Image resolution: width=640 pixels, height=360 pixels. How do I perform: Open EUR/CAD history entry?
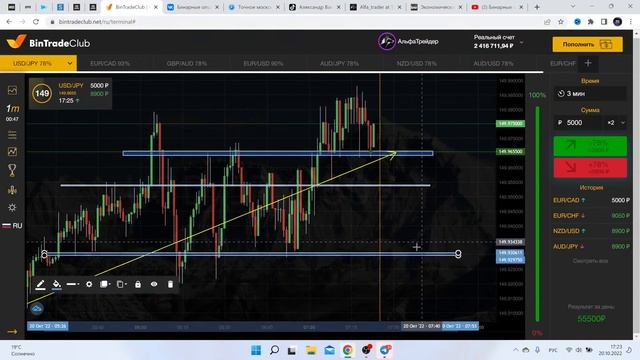tap(591, 200)
